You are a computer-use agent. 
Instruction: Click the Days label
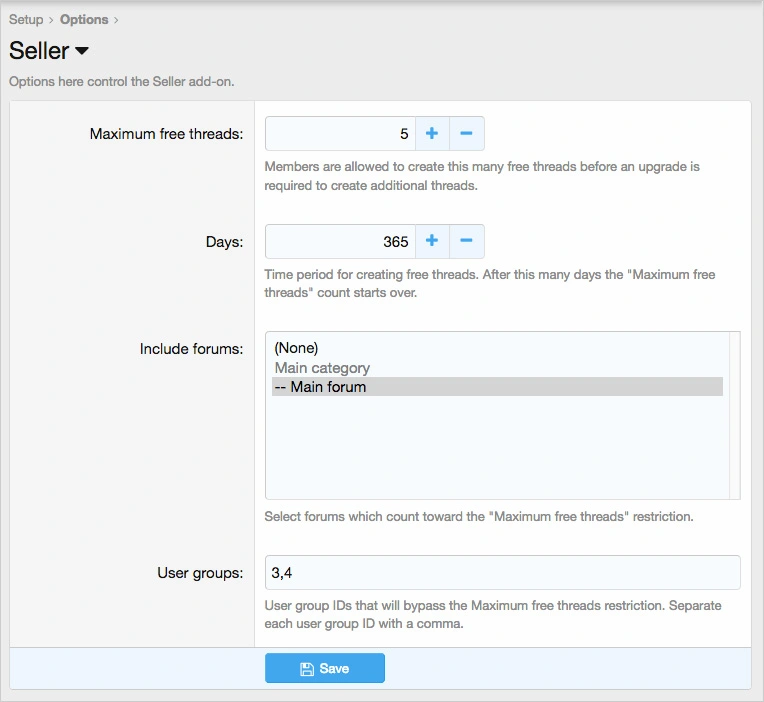coord(226,242)
